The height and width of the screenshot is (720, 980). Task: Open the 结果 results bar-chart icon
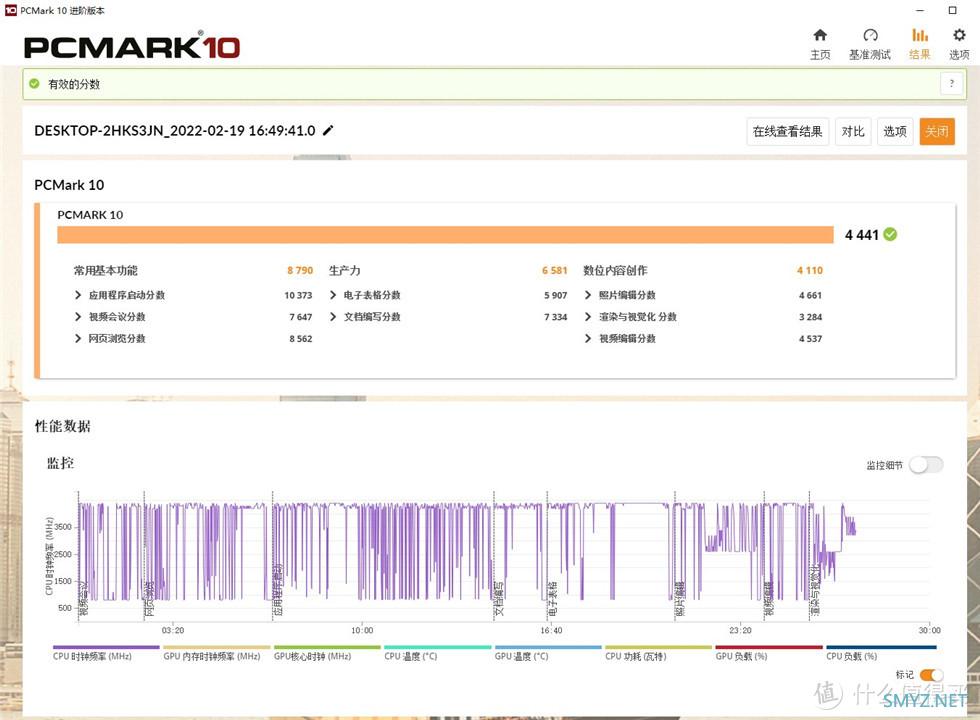(x=919, y=35)
